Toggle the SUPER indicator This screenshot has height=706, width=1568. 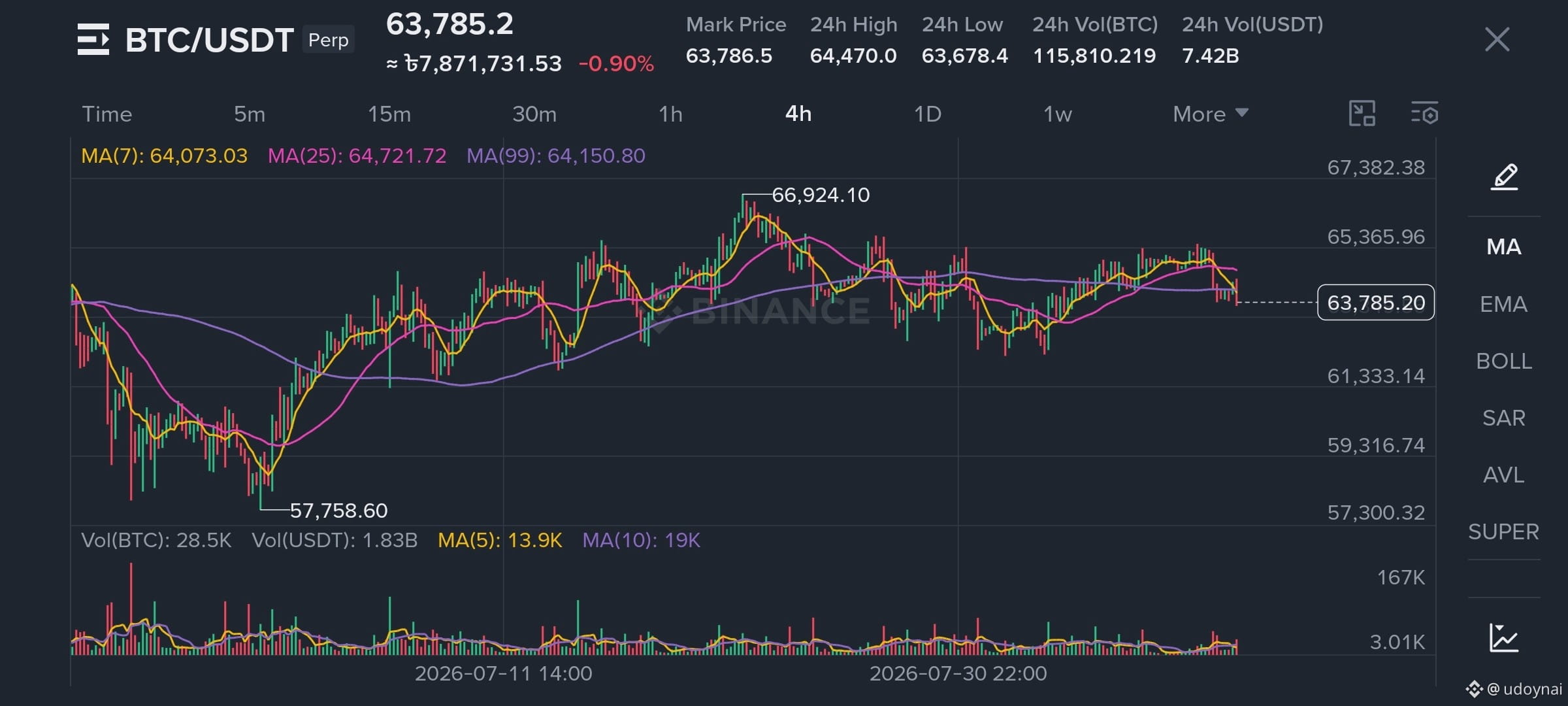click(x=1504, y=531)
